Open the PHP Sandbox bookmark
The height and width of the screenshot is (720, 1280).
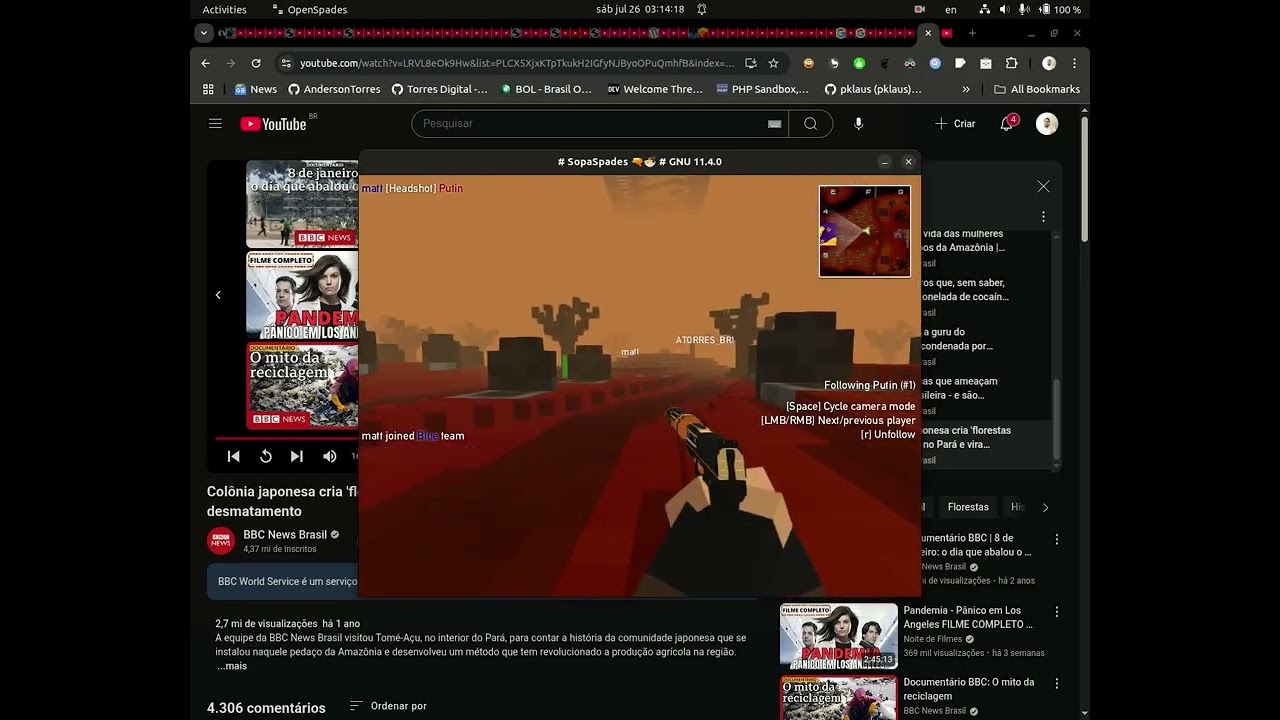[762, 89]
